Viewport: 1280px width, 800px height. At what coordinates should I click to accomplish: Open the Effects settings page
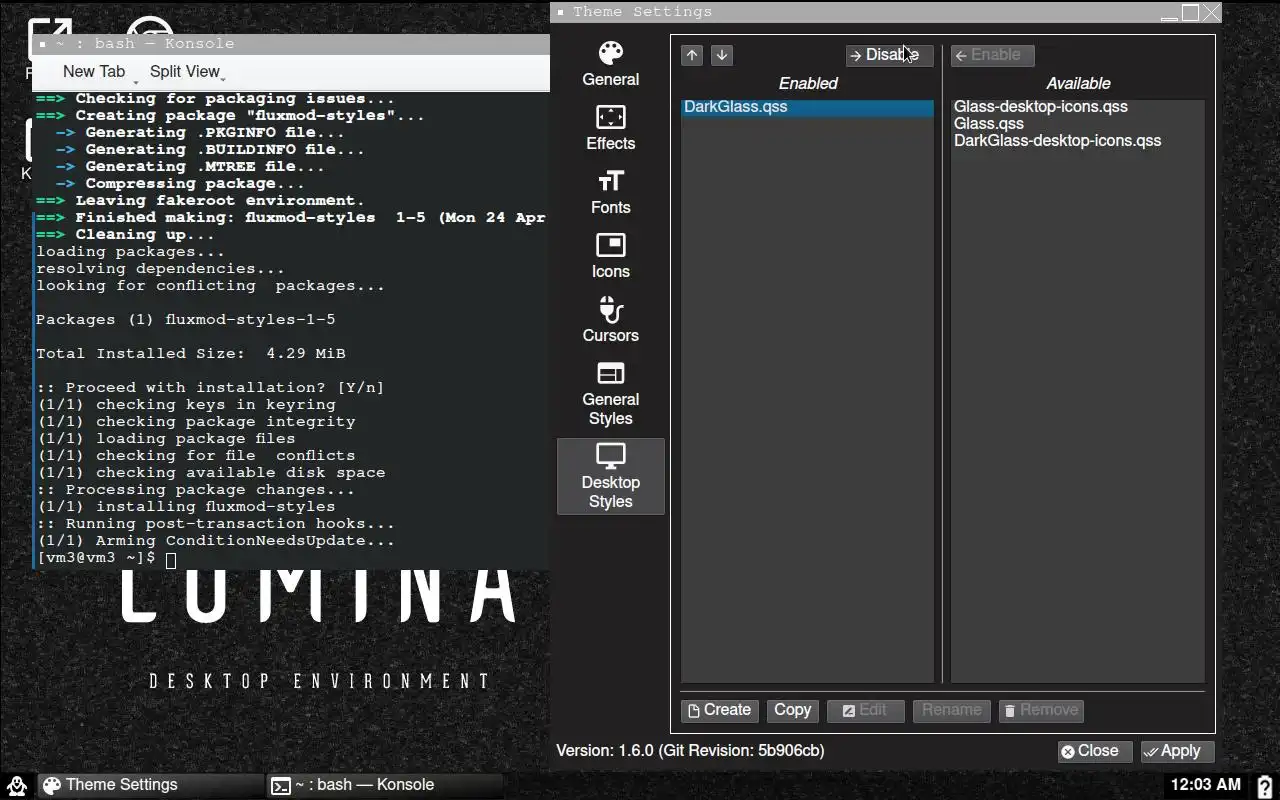610,129
